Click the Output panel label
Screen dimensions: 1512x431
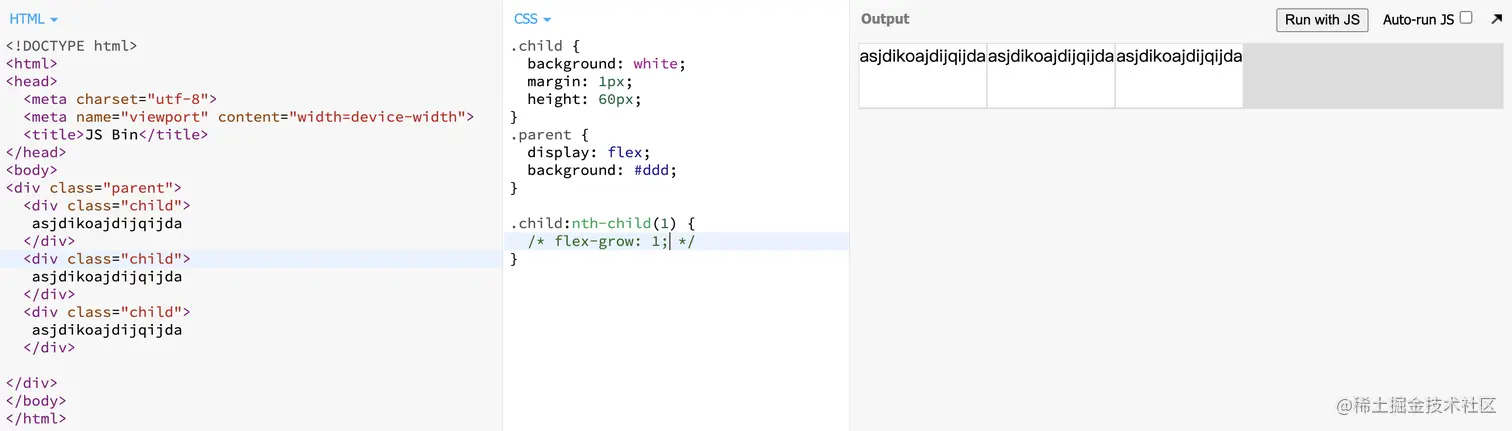(885, 19)
